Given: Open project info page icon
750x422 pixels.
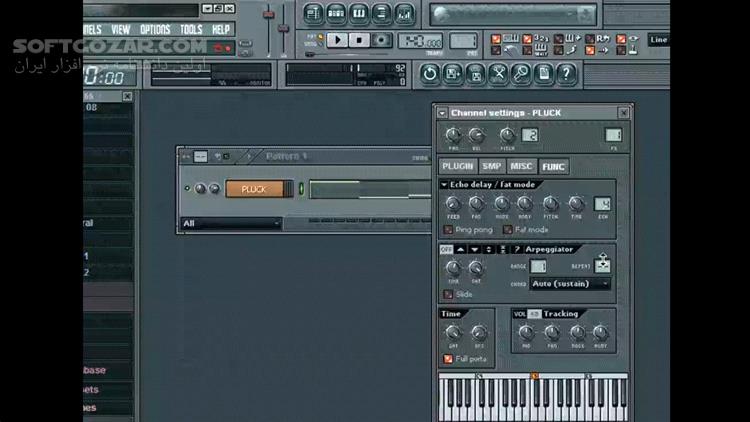Looking at the screenshot, I should point(544,74).
